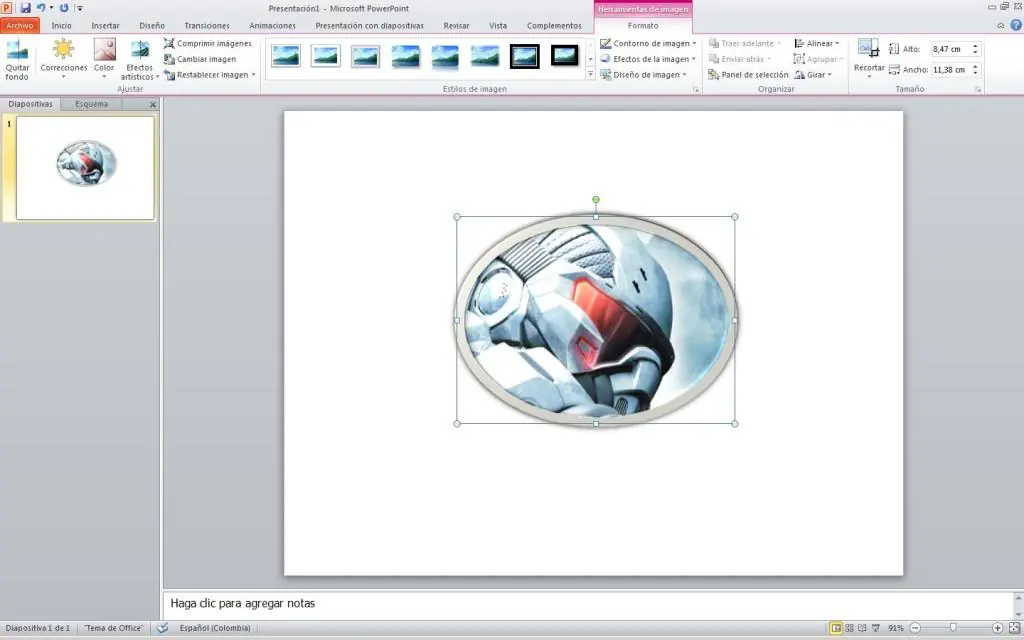Click zoom out minus button
Image resolution: width=1024 pixels, height=640 pixels.
point(915,628)
